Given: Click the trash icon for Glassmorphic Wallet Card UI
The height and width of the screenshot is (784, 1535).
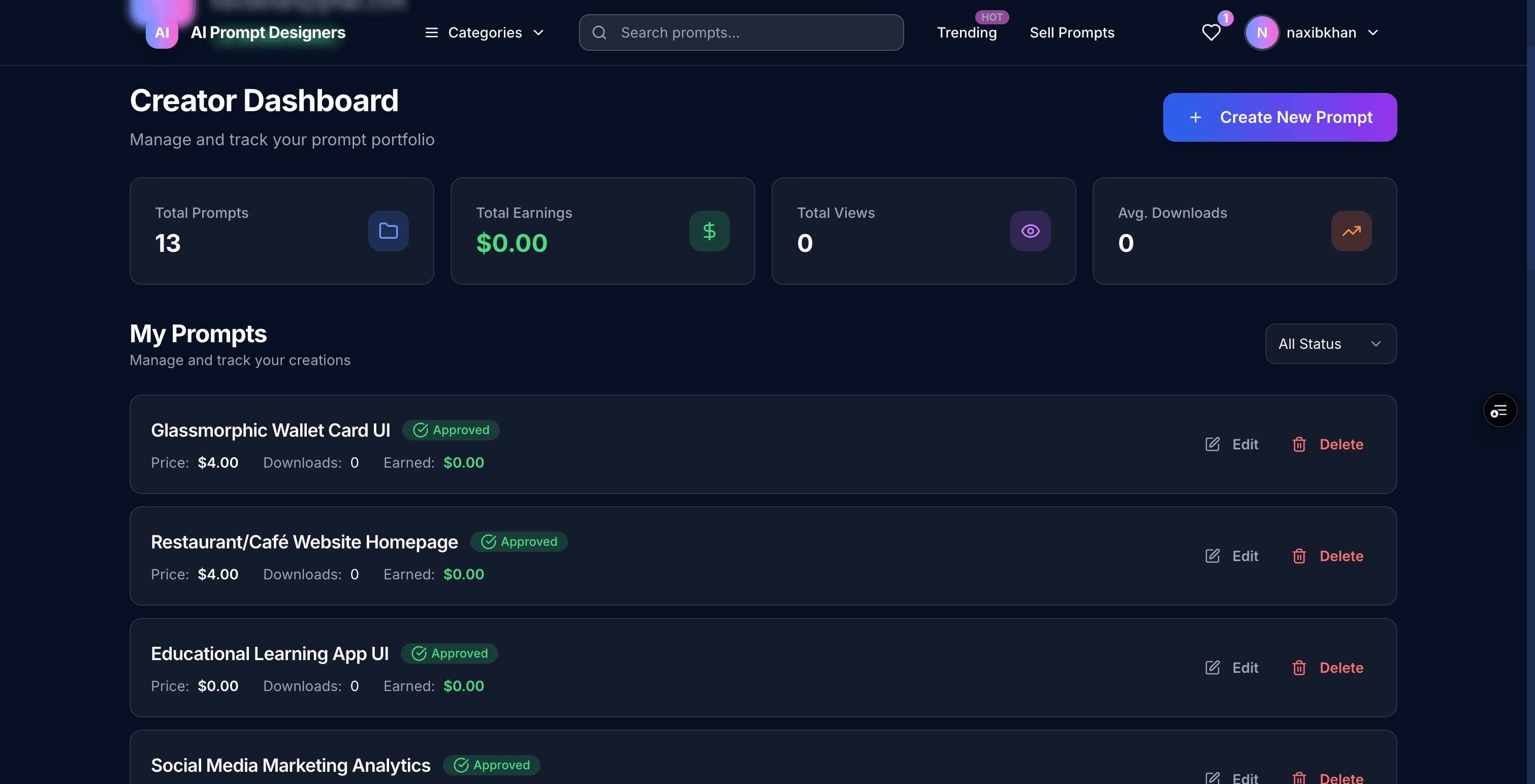Looking at the screenshot, I should 1299,444.
